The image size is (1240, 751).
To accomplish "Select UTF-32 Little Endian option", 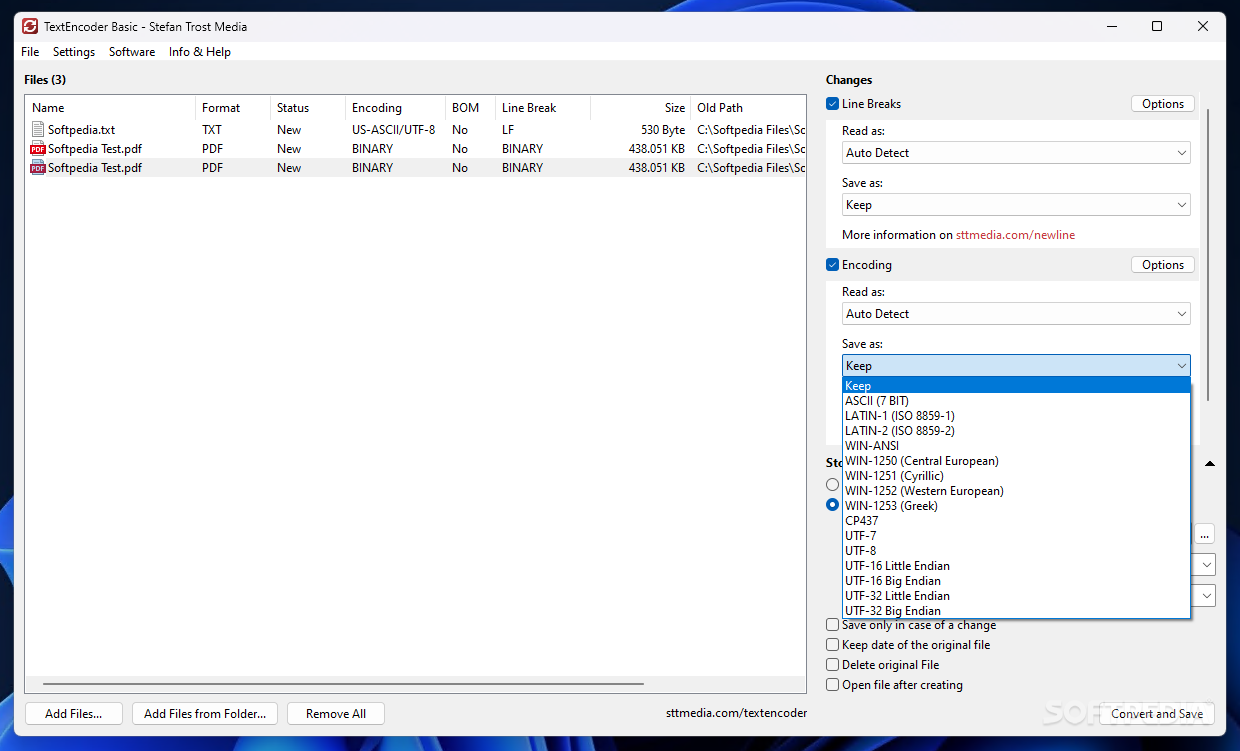I will pyautogui.click(x=1016, y=596).
